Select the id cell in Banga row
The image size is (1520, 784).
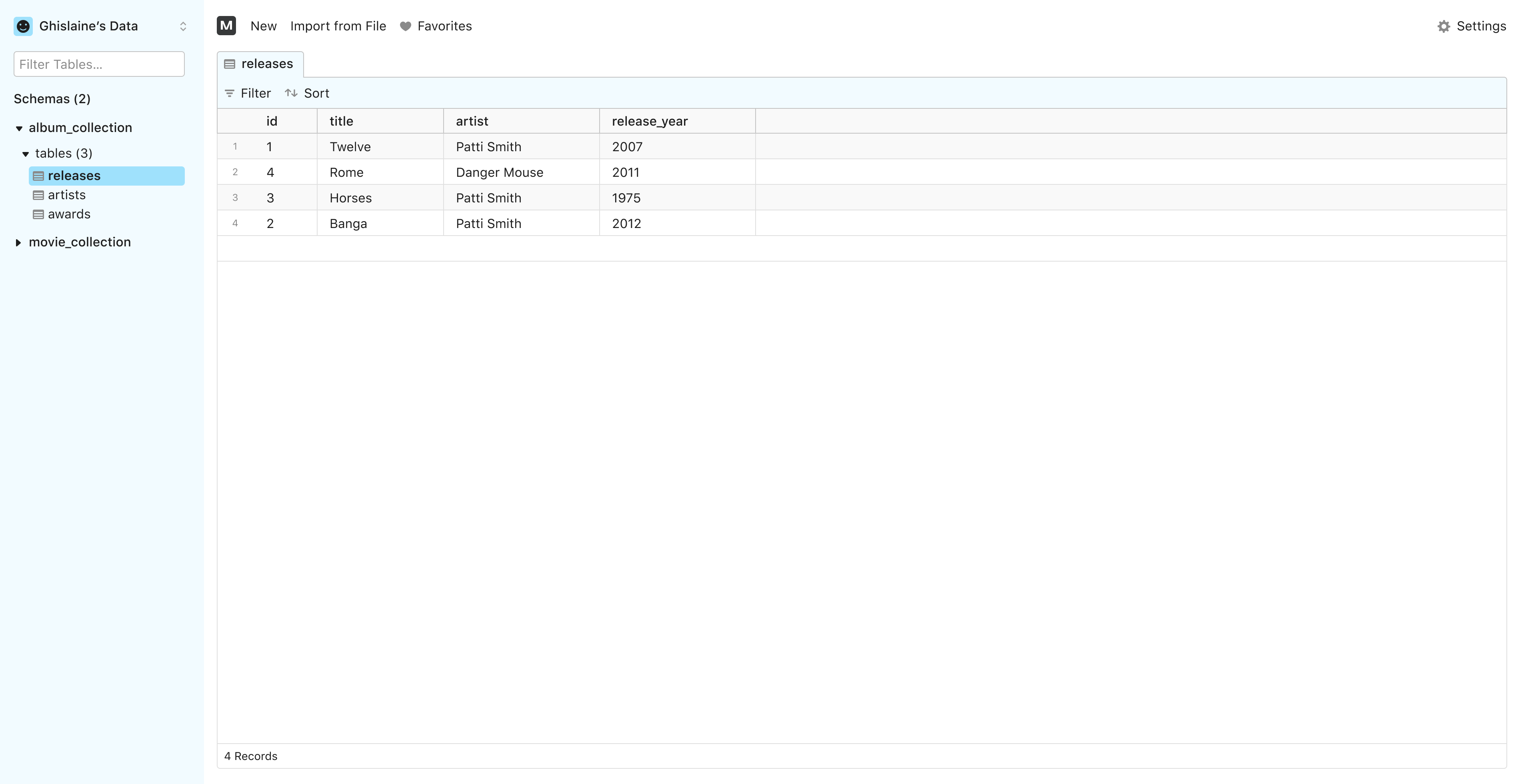click(x=286, y=224)
